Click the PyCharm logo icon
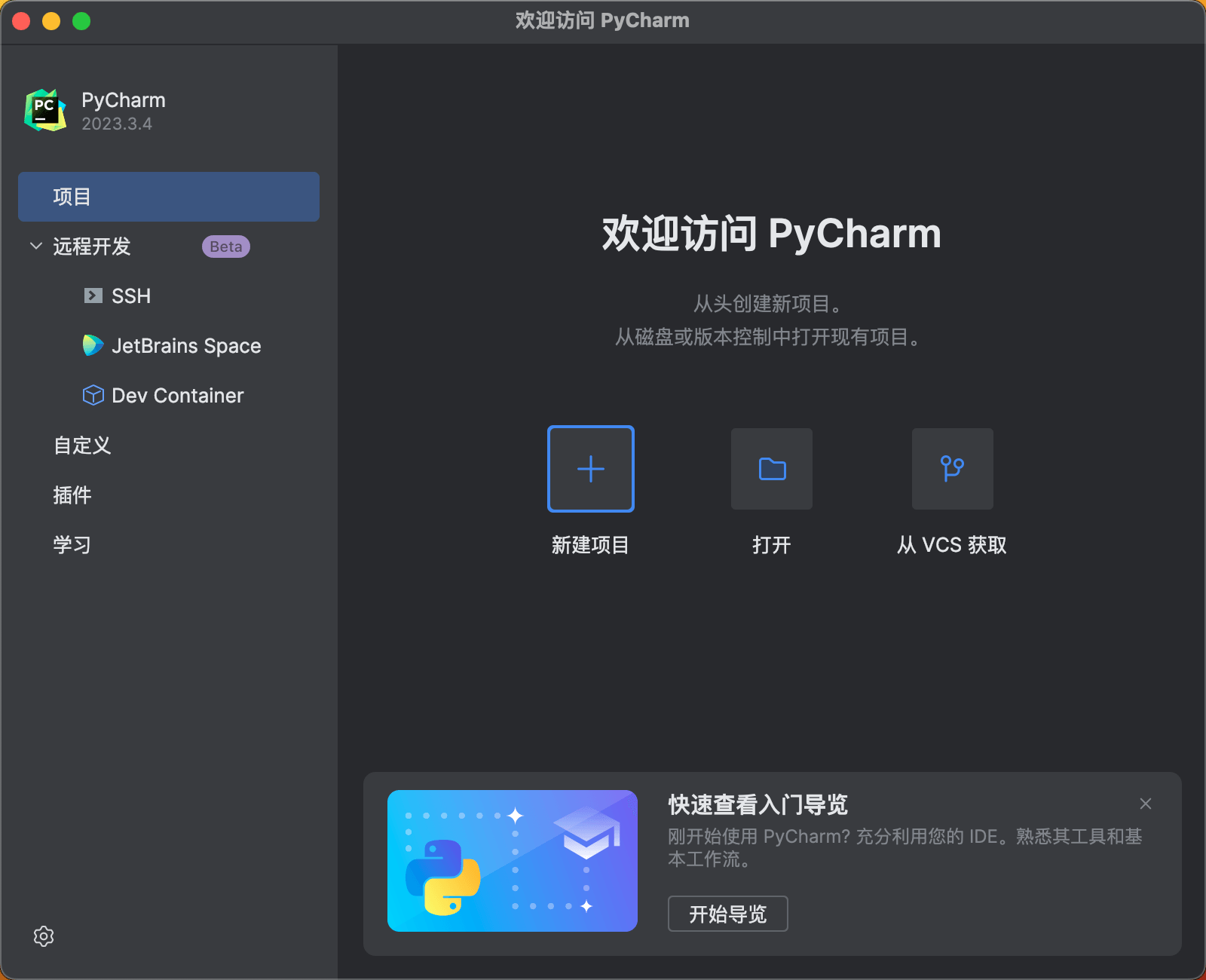 coord(45,111)
